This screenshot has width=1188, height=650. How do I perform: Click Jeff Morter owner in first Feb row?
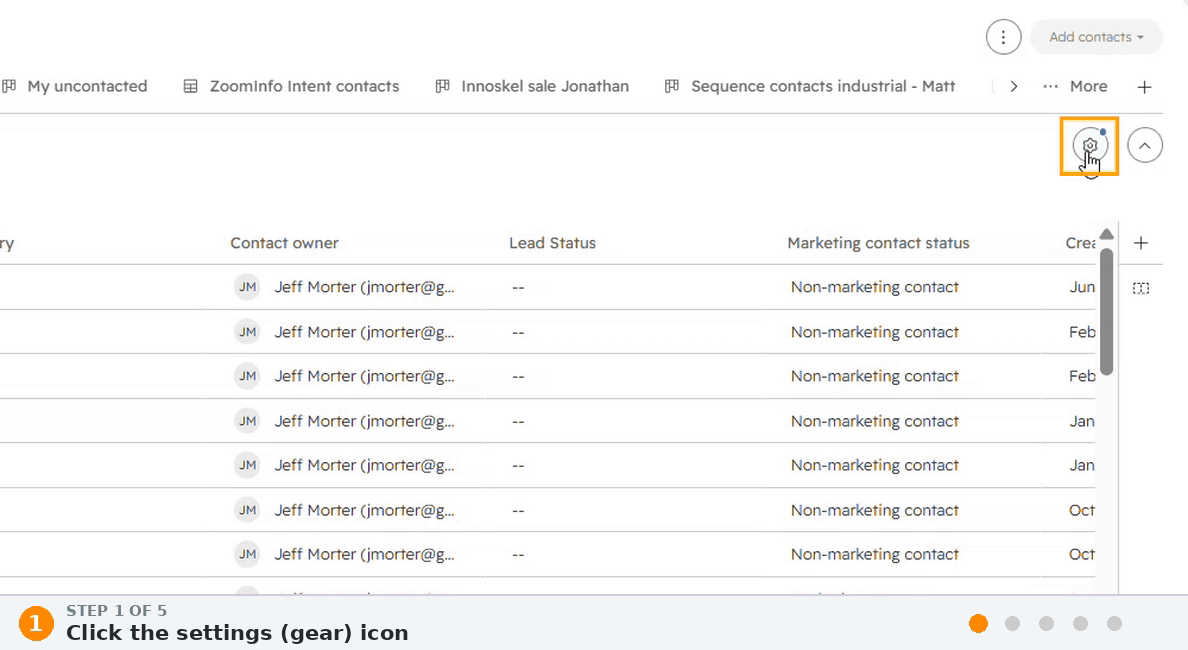pyautogui.click(x=364, y=332)
